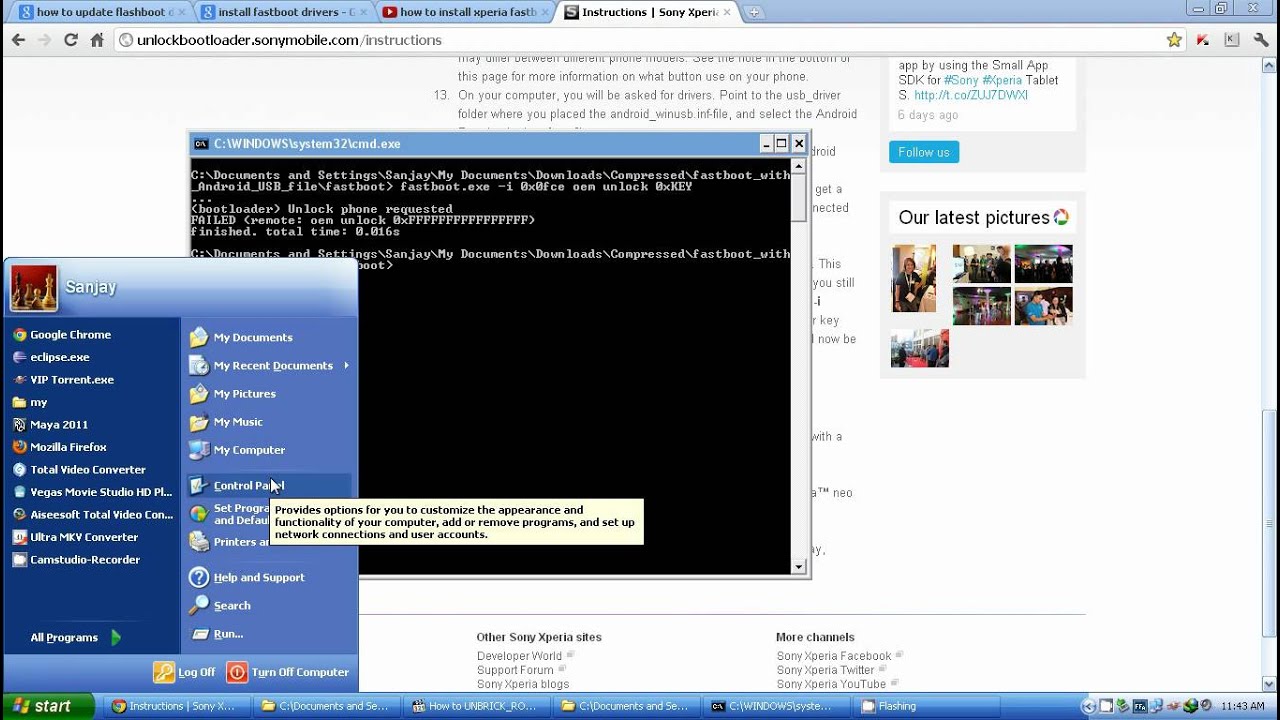This screenshot has width=1280, height=720.
Task: Click the taskbar clock 11:43 AM
Action: tap(1242, 706)
